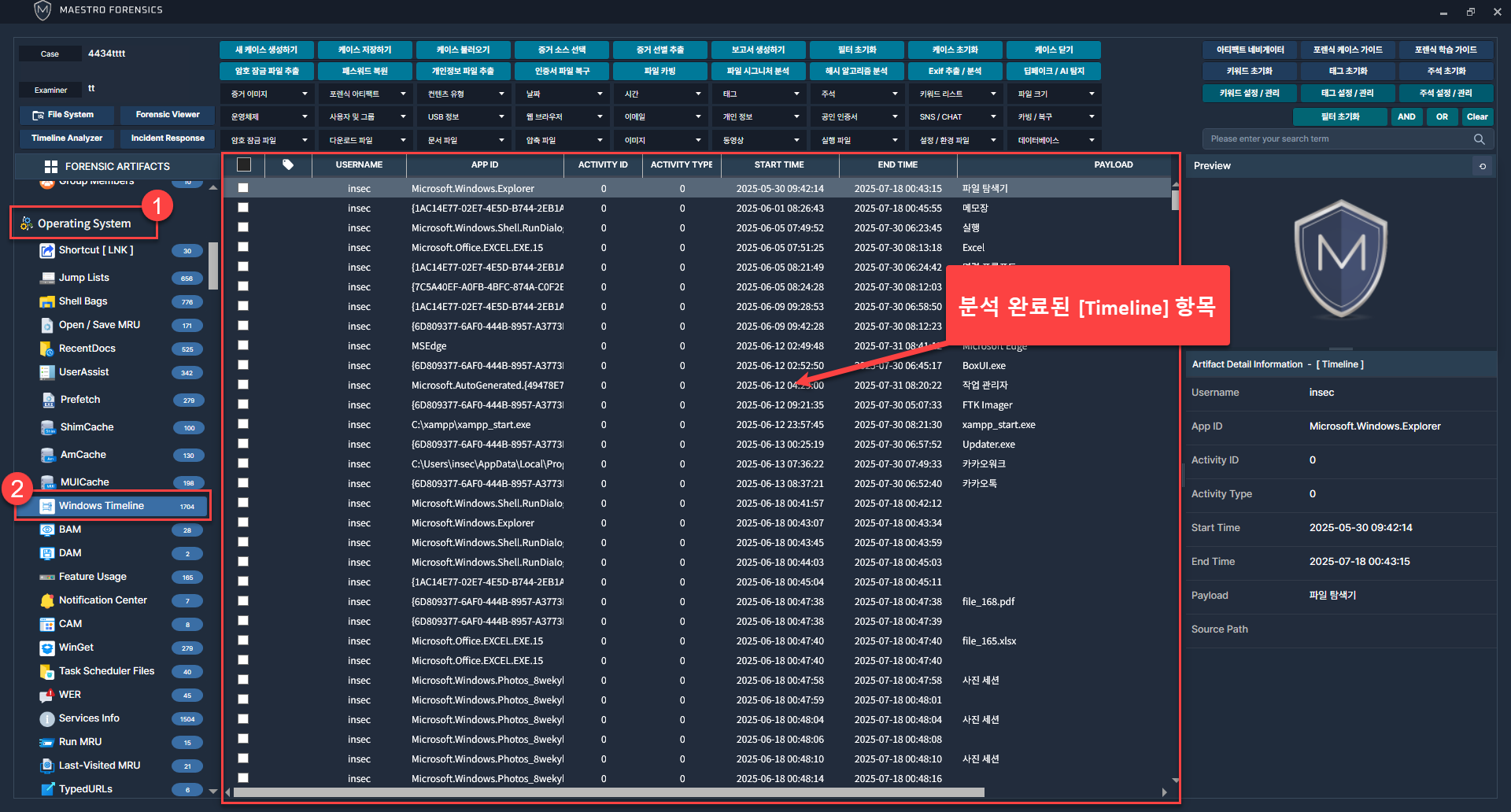The height and width of the screenshot is (812, 1511).
Task: Click the Services Info icon
Action: coord(47,718)
